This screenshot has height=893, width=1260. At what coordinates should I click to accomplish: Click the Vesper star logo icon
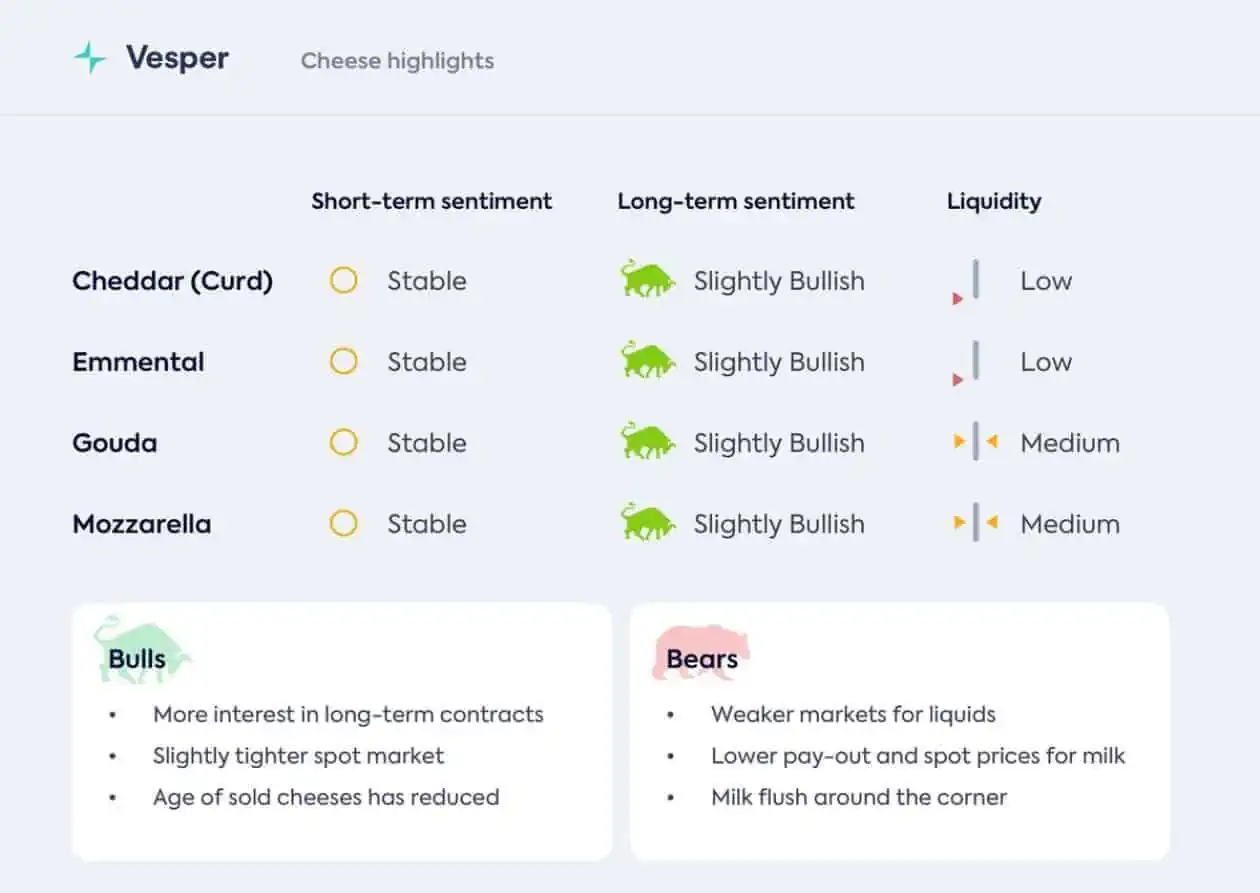click(90, 58)
